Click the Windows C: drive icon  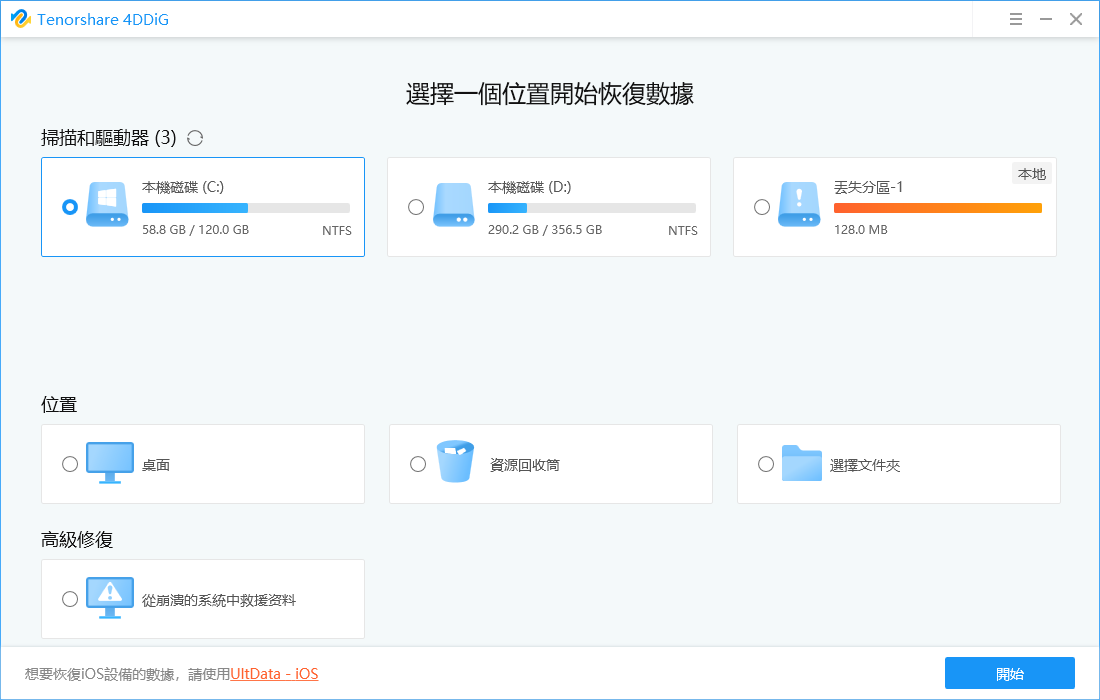(106, 205)
